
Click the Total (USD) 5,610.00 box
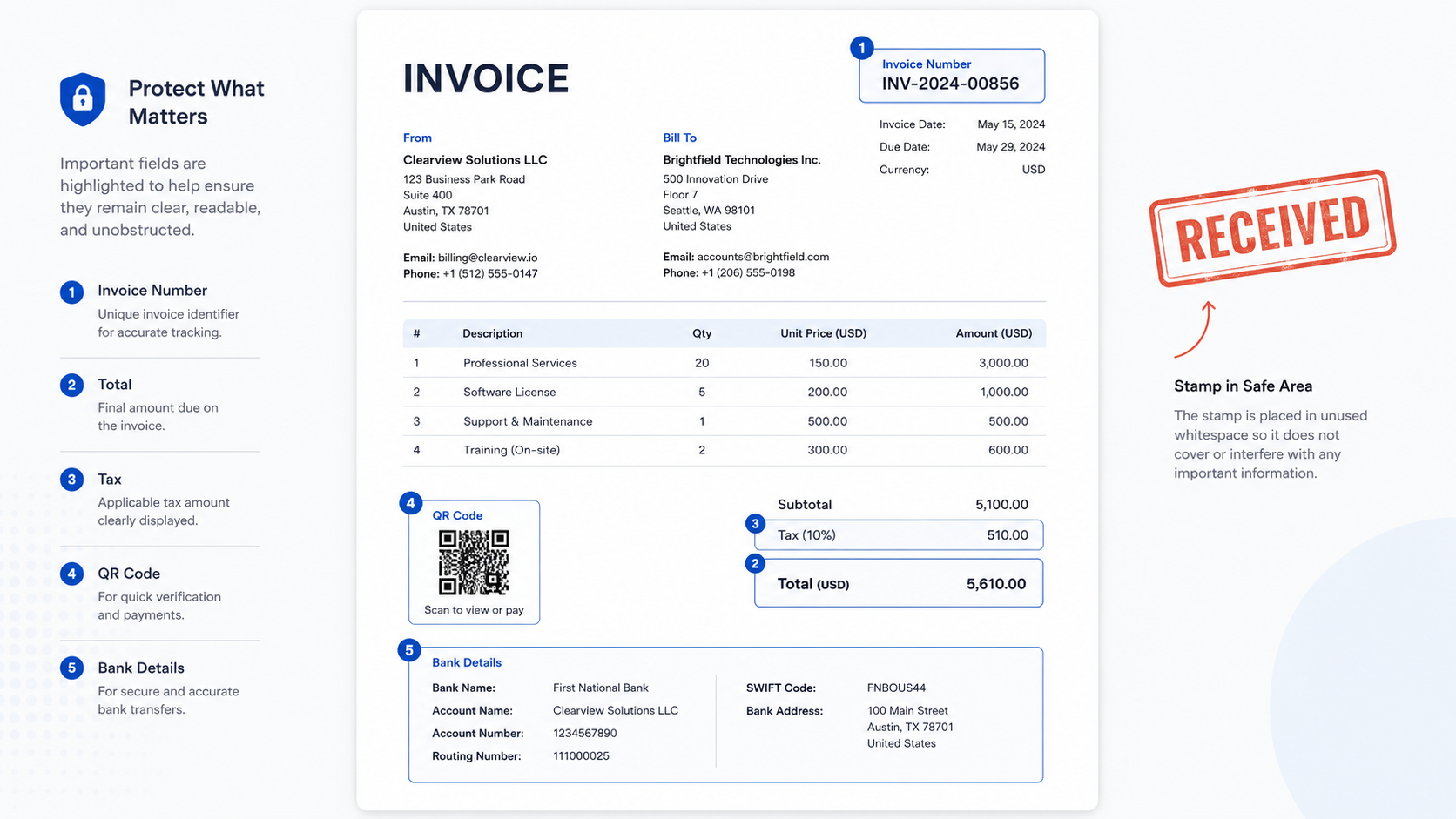point(899,583)
